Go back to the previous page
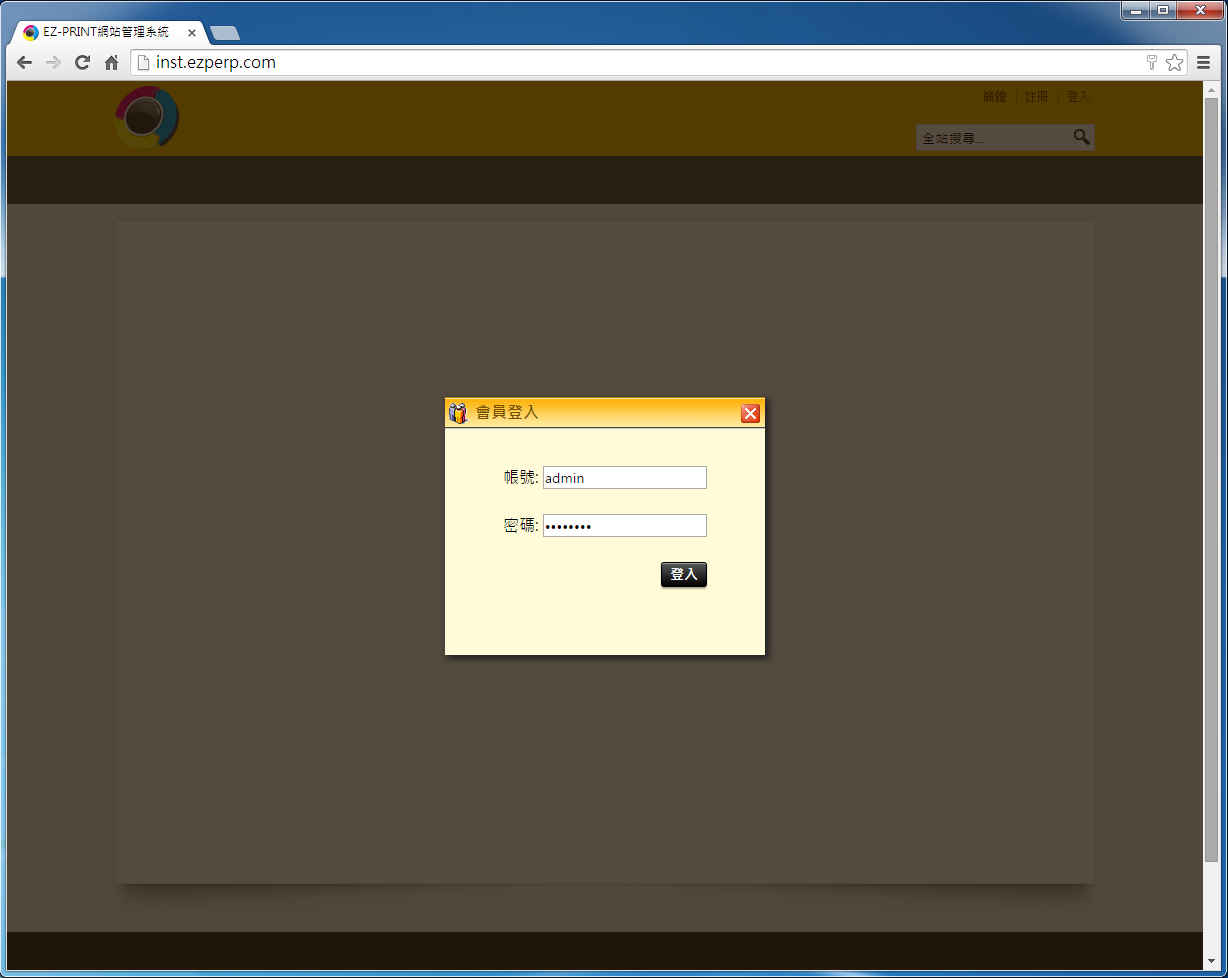The height and width of the screenshot is (978, 1228). (25, 62)
